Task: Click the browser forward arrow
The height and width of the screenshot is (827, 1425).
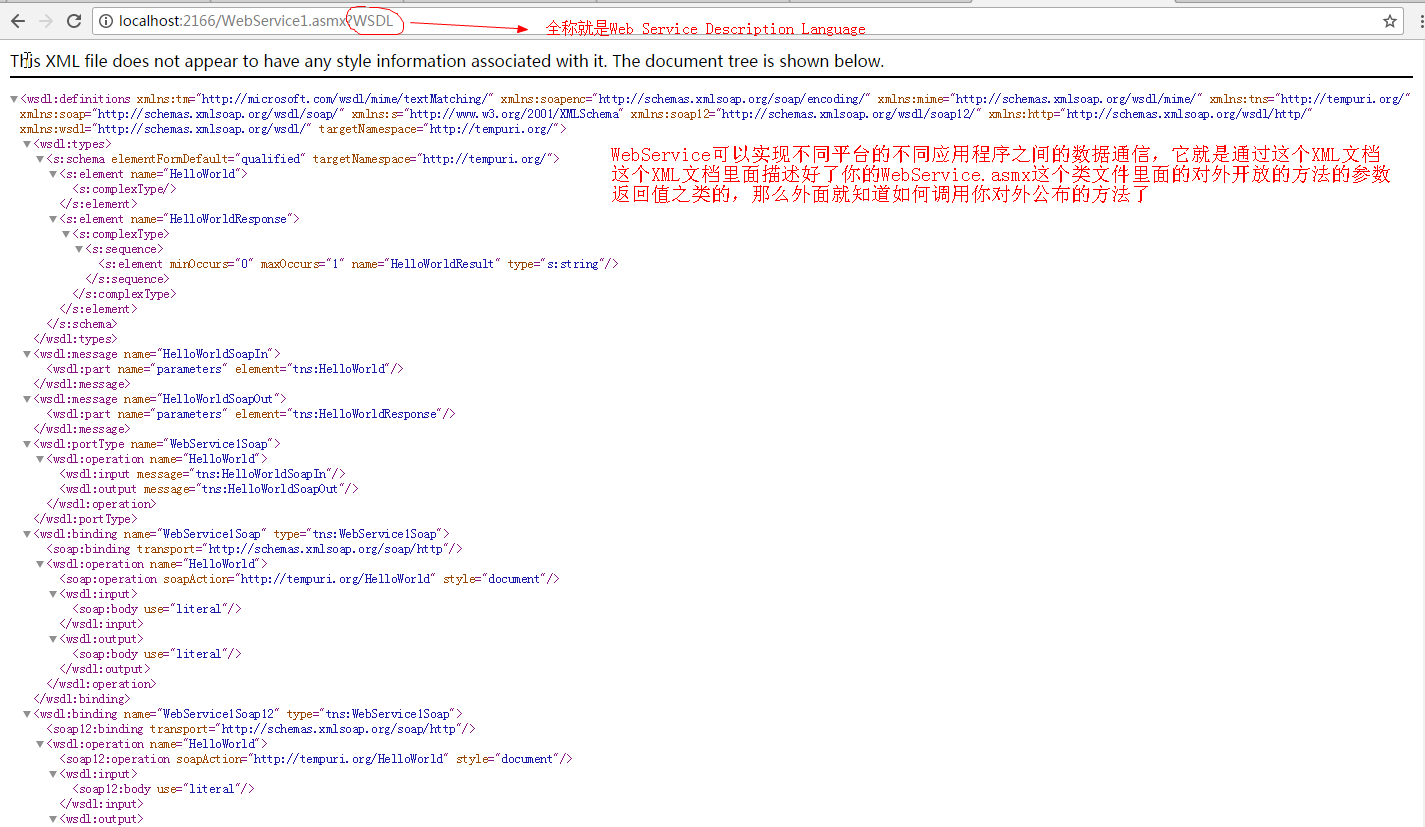Action: [x=46, y=21]
